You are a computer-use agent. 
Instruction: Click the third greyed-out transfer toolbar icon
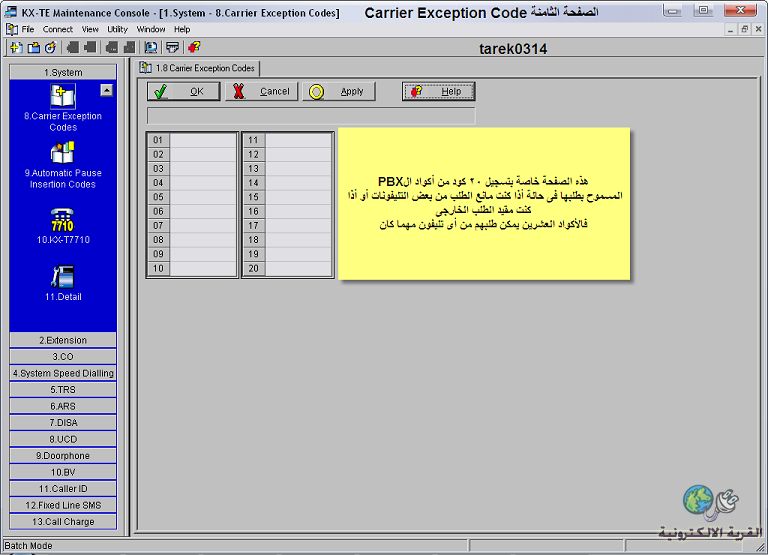click(x=112, y=48)
